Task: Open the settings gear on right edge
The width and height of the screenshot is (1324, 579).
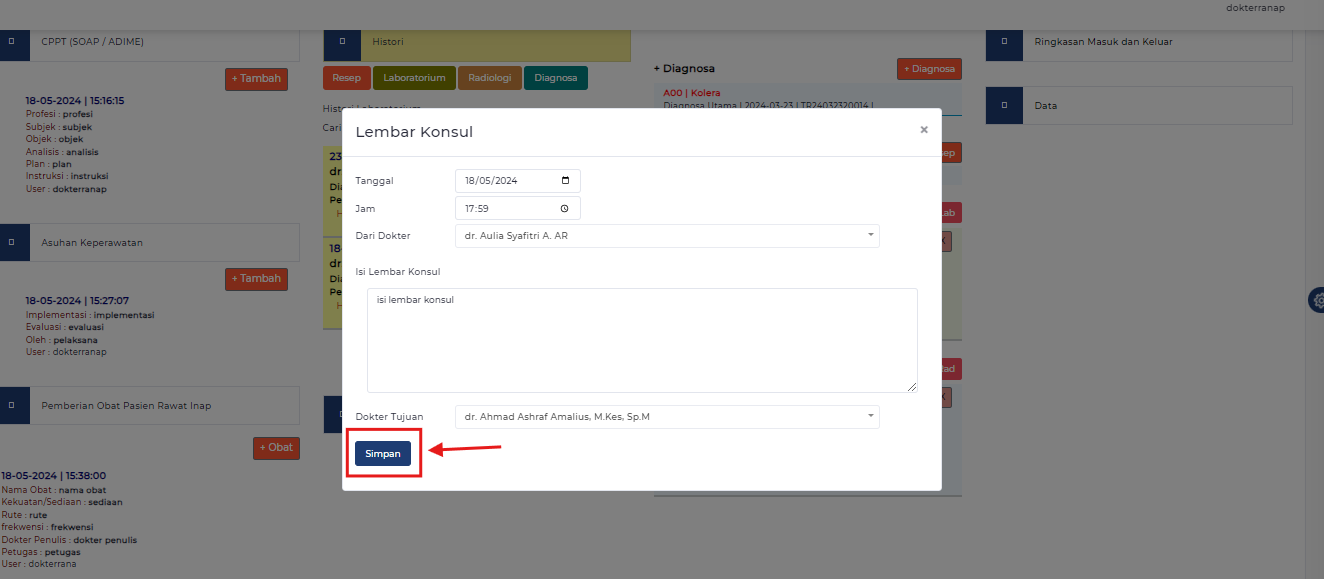Action: coord(1317,300)
